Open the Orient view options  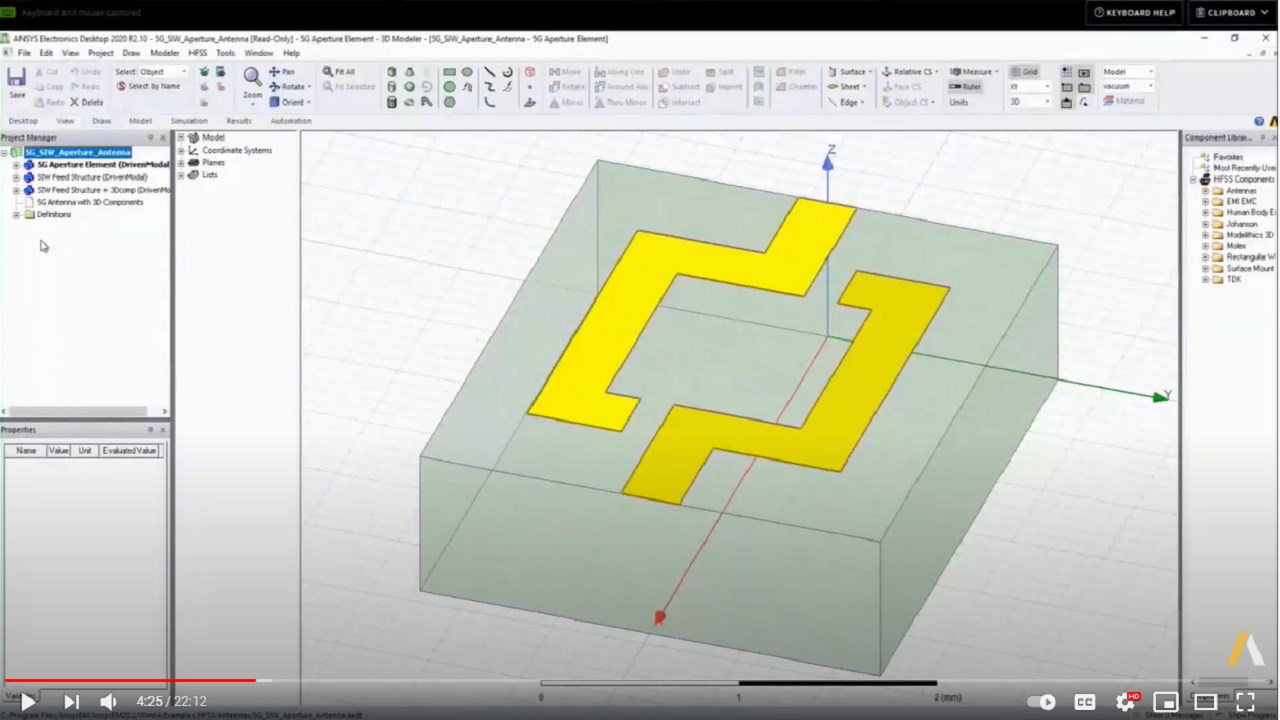click(289, 102)
